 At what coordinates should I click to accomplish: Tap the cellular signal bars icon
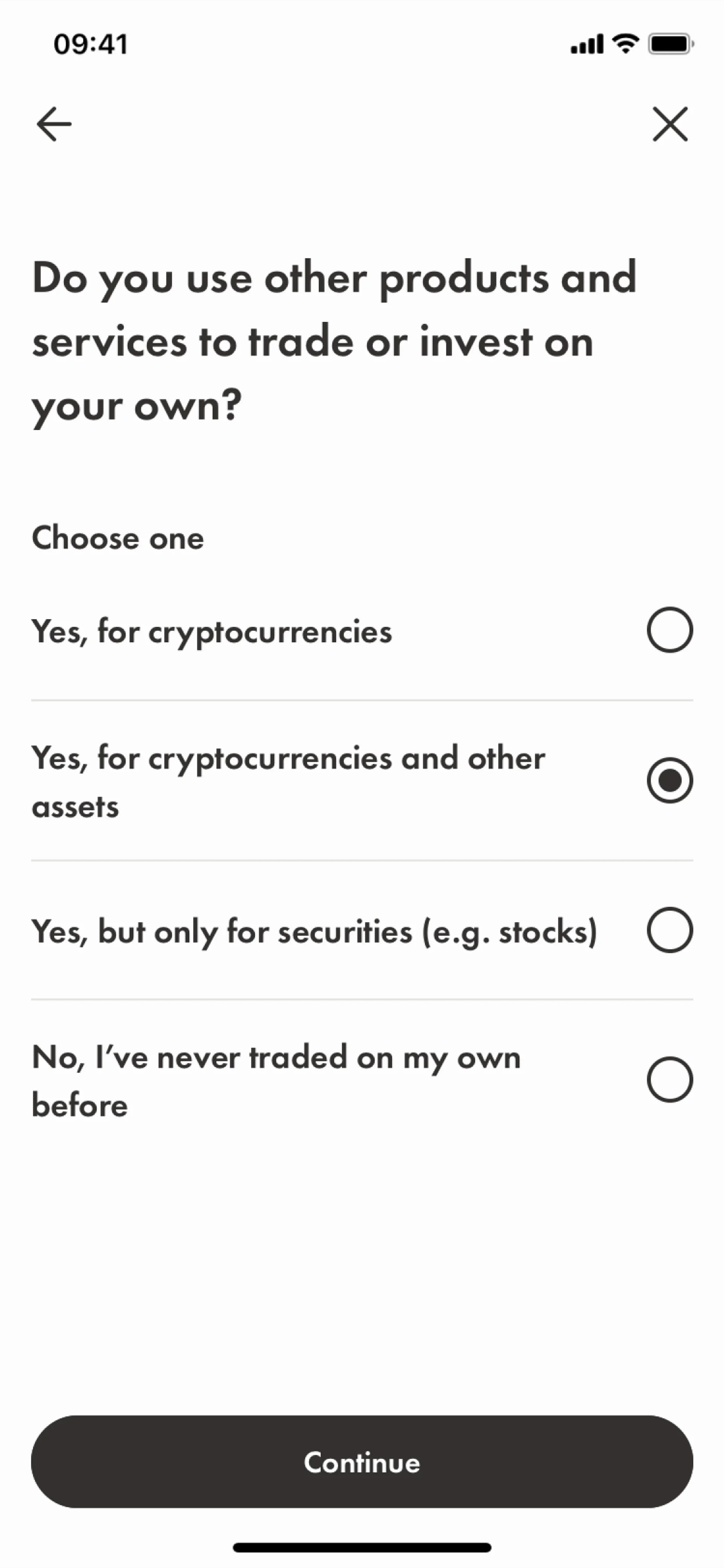[586, 44]
